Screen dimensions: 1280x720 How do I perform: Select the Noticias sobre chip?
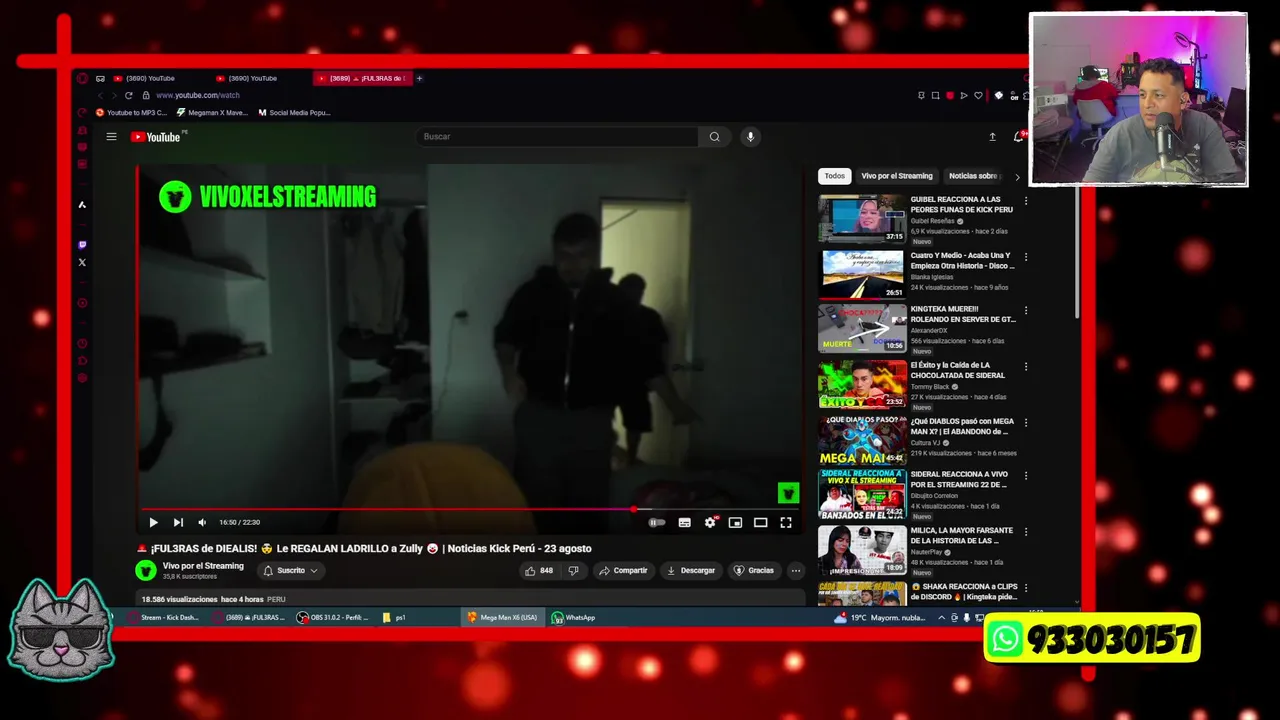click(x=973, y=176)
